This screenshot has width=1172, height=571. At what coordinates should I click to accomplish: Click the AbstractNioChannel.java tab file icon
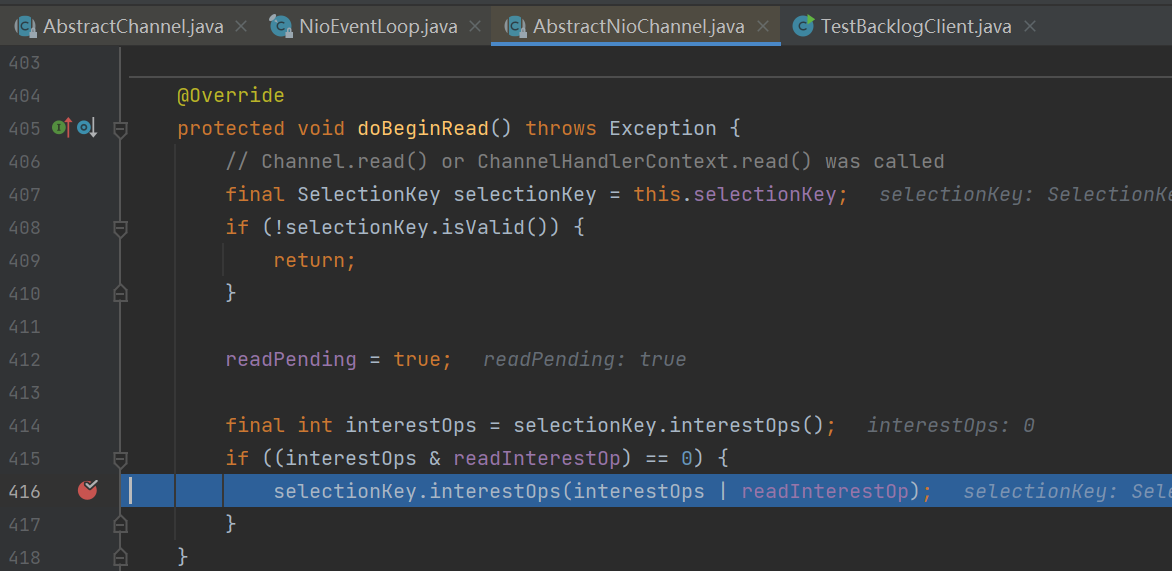coord(515,27)
